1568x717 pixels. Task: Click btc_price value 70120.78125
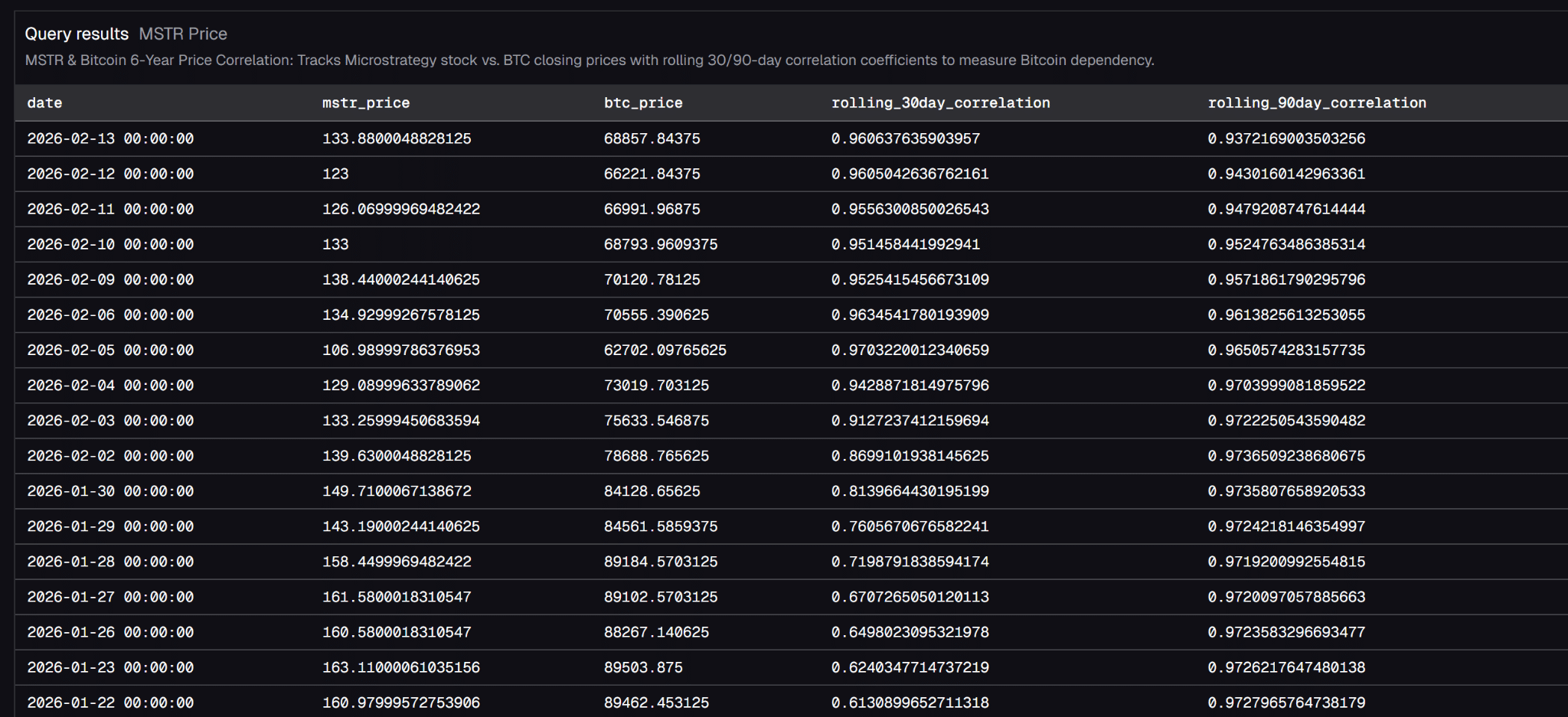pos(652,279)
